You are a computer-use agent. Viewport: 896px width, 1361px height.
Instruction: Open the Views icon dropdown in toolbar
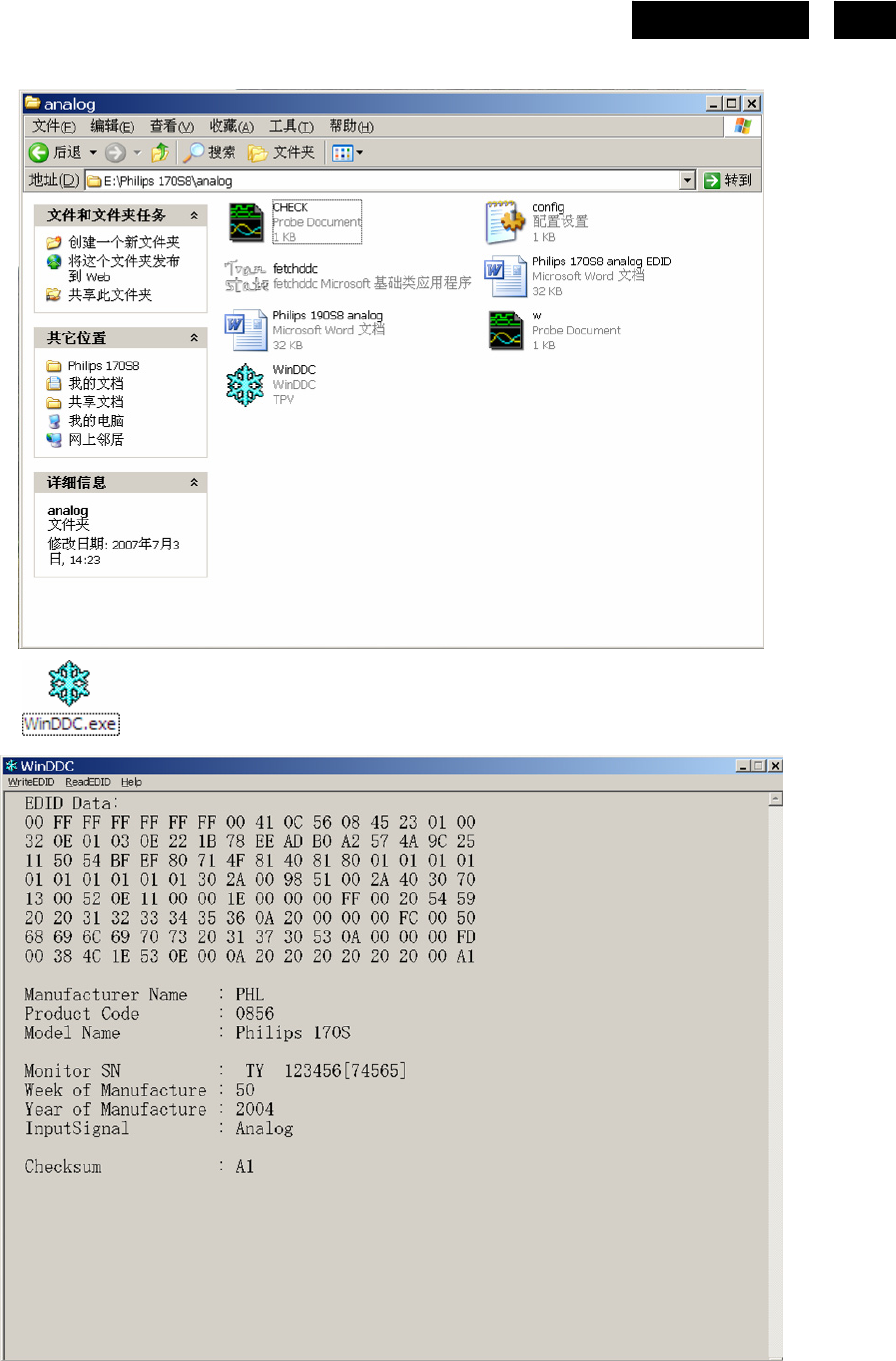347,152
